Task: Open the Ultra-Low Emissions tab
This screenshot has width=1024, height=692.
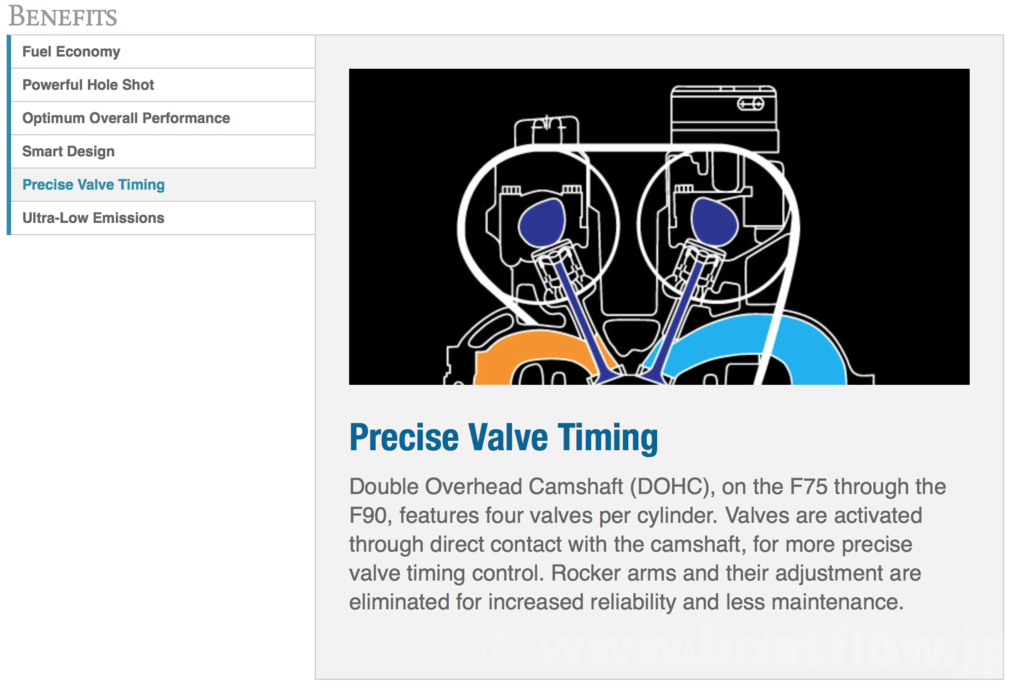Action: 93,218
